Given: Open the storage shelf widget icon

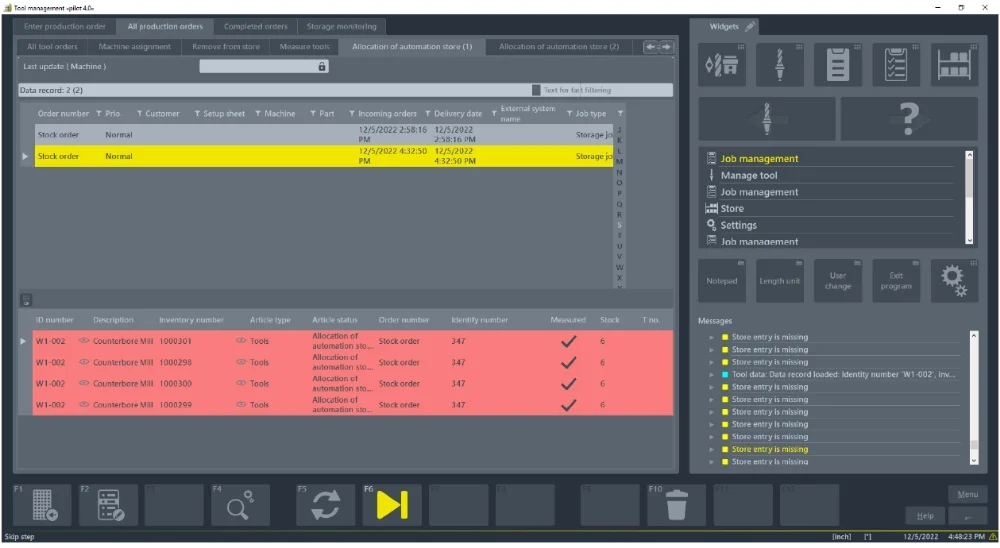Looking at the screenshot, I should click(x=955, y=65).
